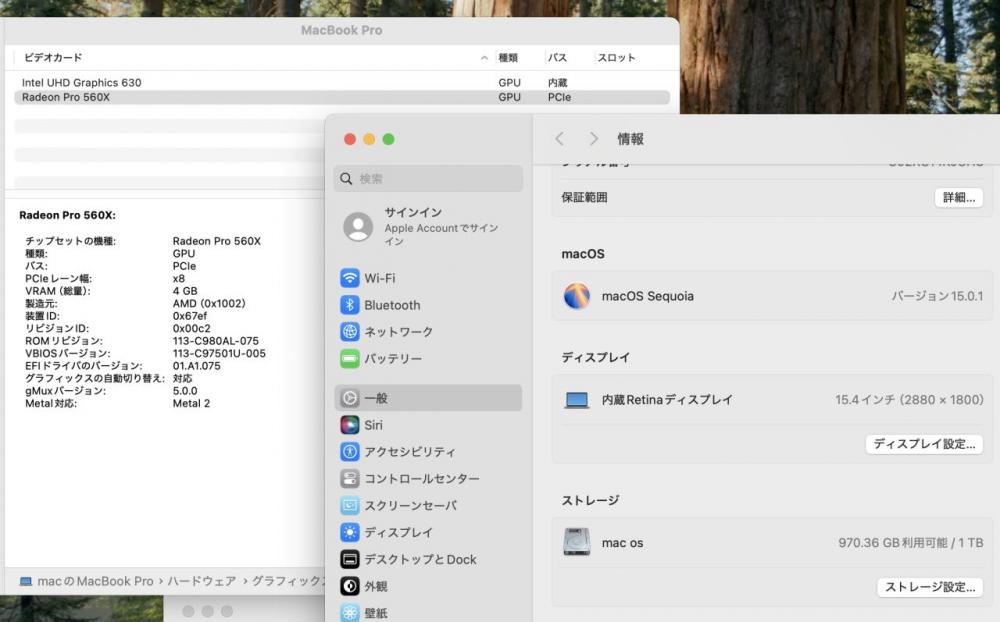Click the MacBook Pro window title
The image size is (1000, 622).
click(x=342, y=30)
